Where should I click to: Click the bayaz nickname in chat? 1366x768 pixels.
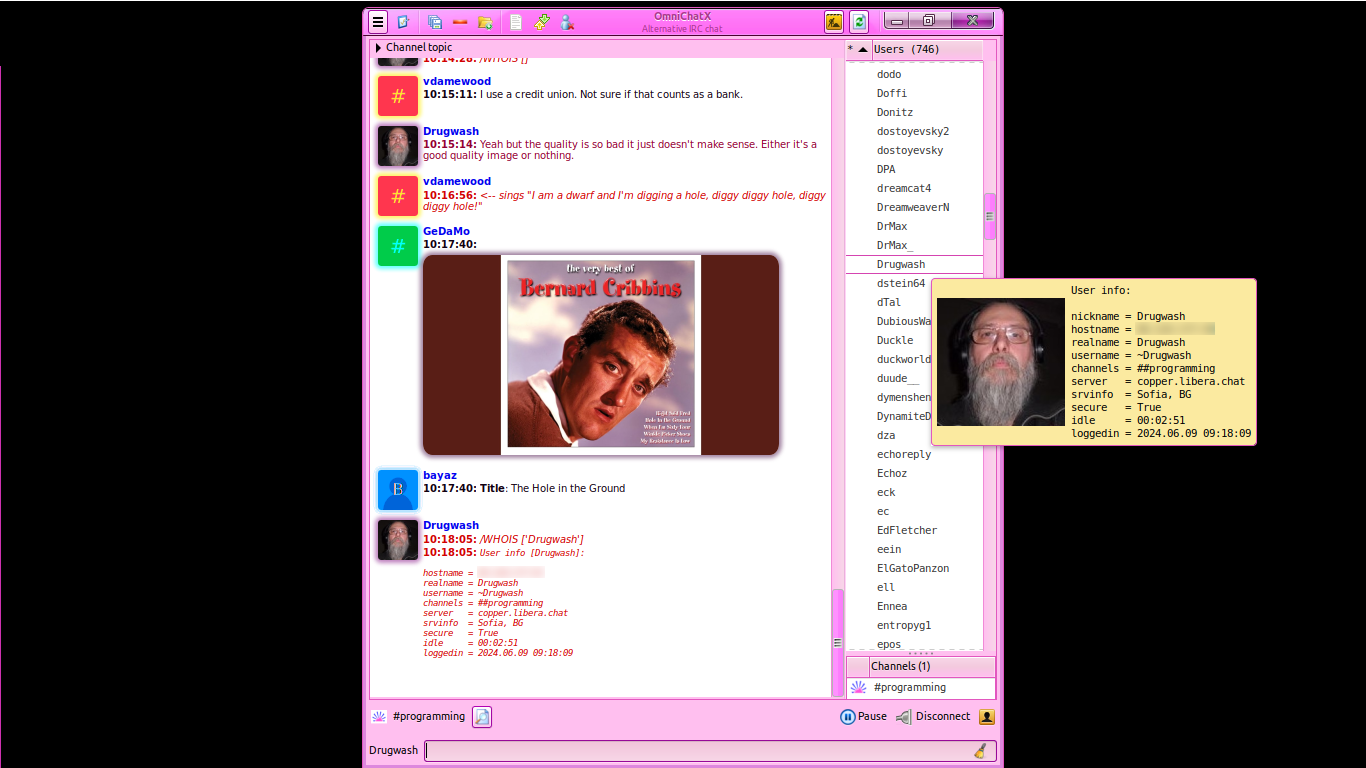coord(440,476)
